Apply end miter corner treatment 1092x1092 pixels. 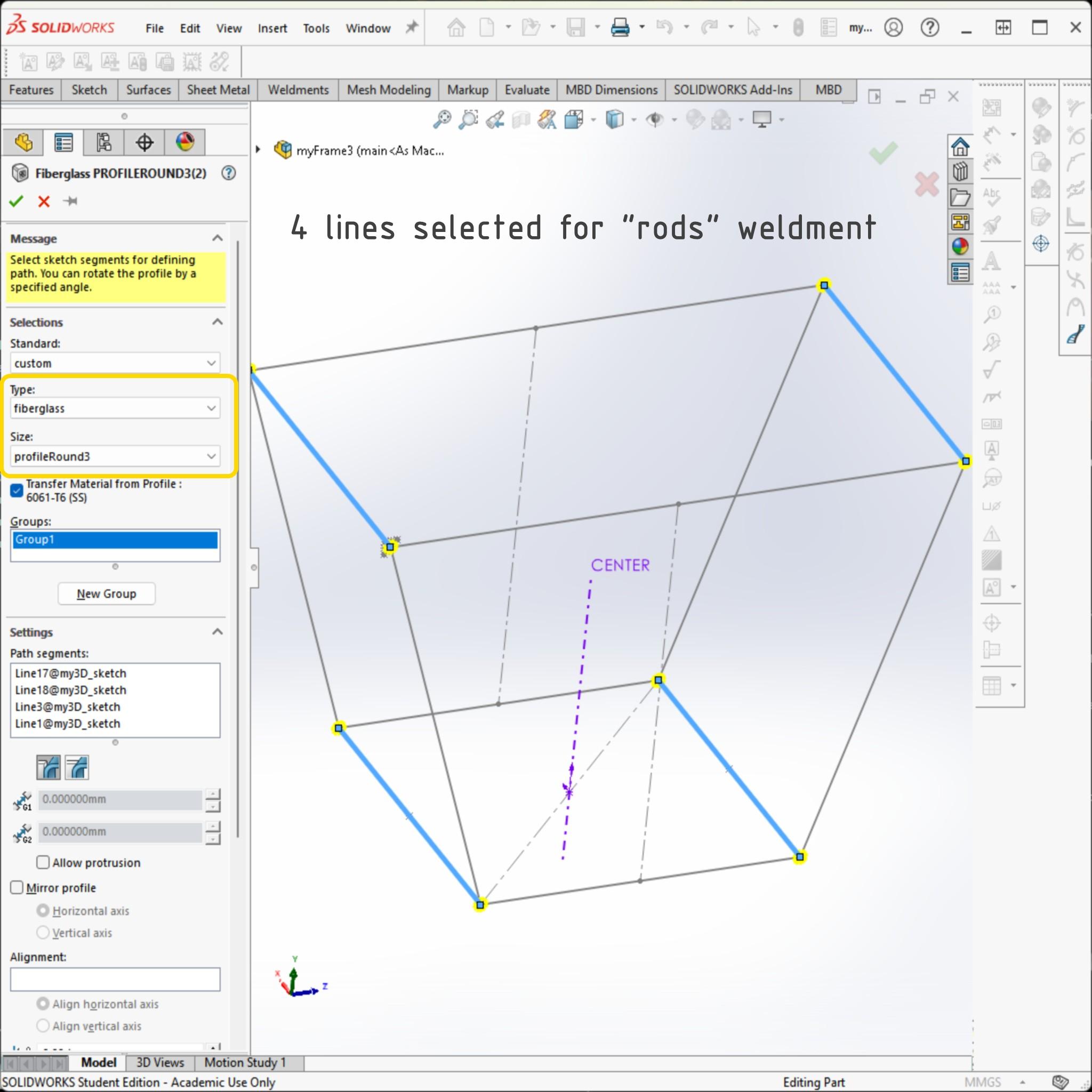point(48,768)
